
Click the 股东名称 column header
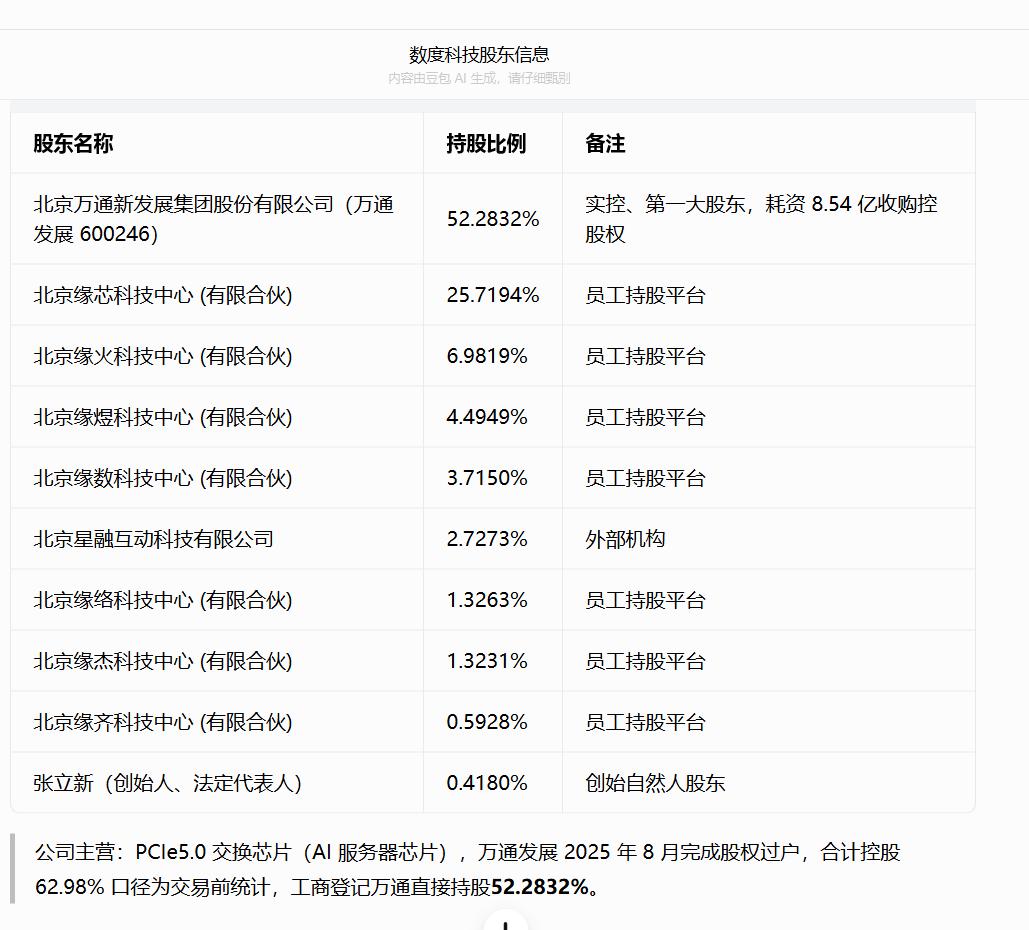click(74, 143)
